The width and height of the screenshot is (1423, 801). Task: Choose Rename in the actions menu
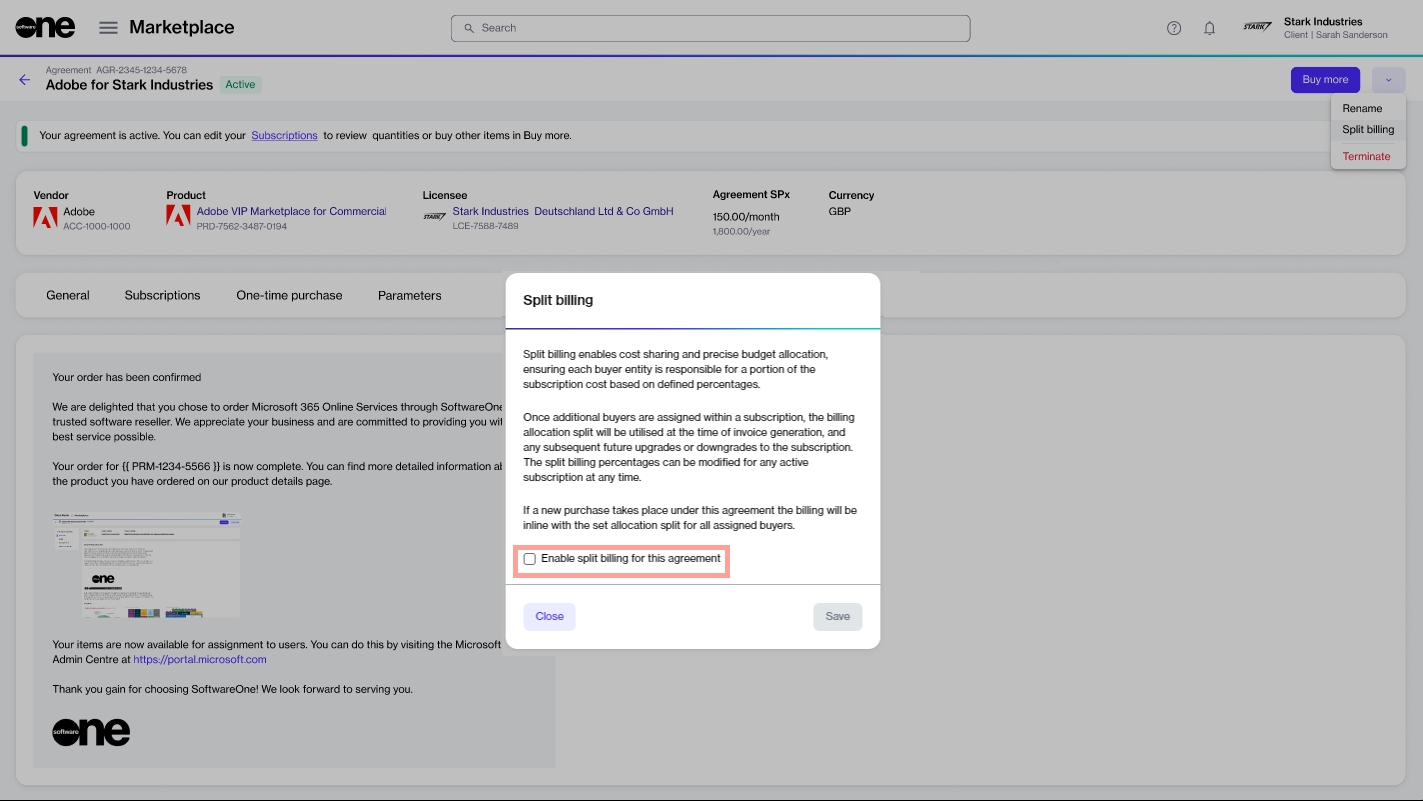click(x=1362, y=108)
